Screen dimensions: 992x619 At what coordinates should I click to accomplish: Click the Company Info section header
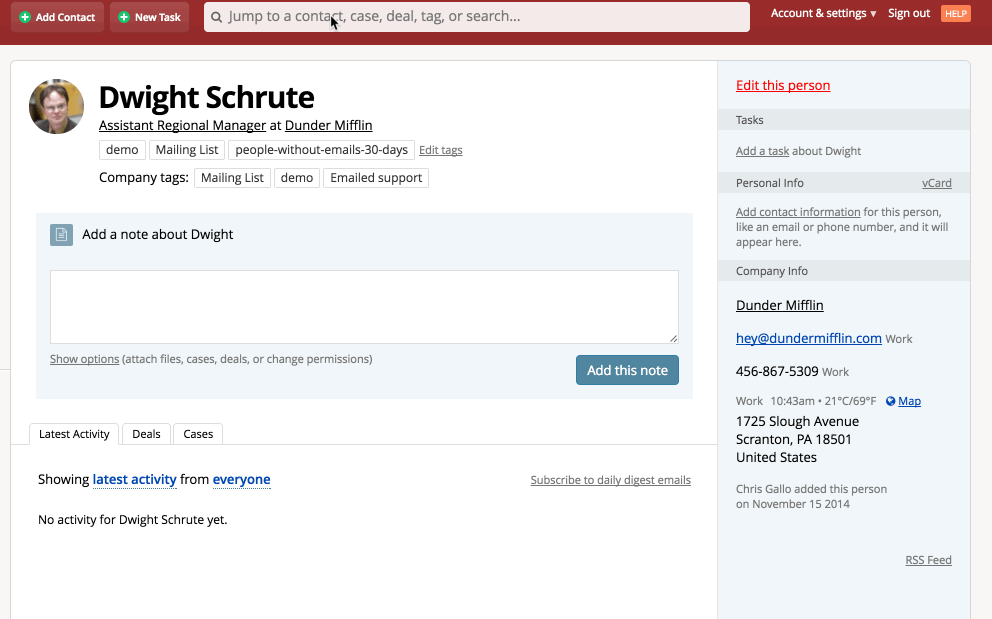coord(843,271)
